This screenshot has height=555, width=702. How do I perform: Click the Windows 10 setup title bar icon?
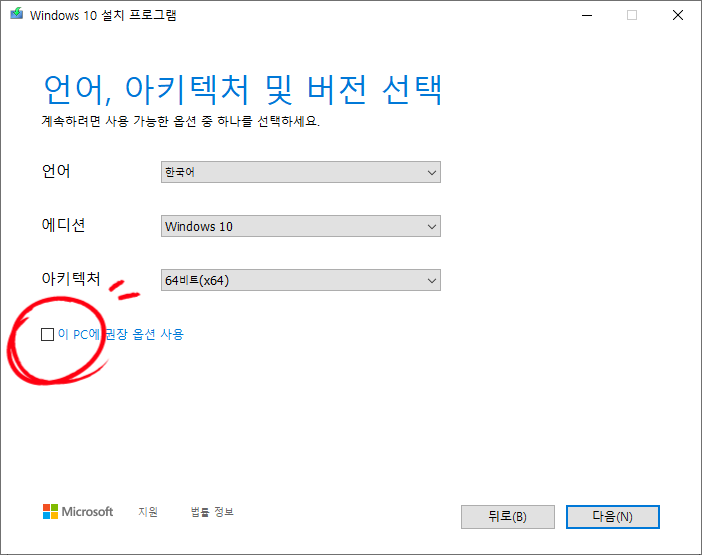(x=17, y=14)
